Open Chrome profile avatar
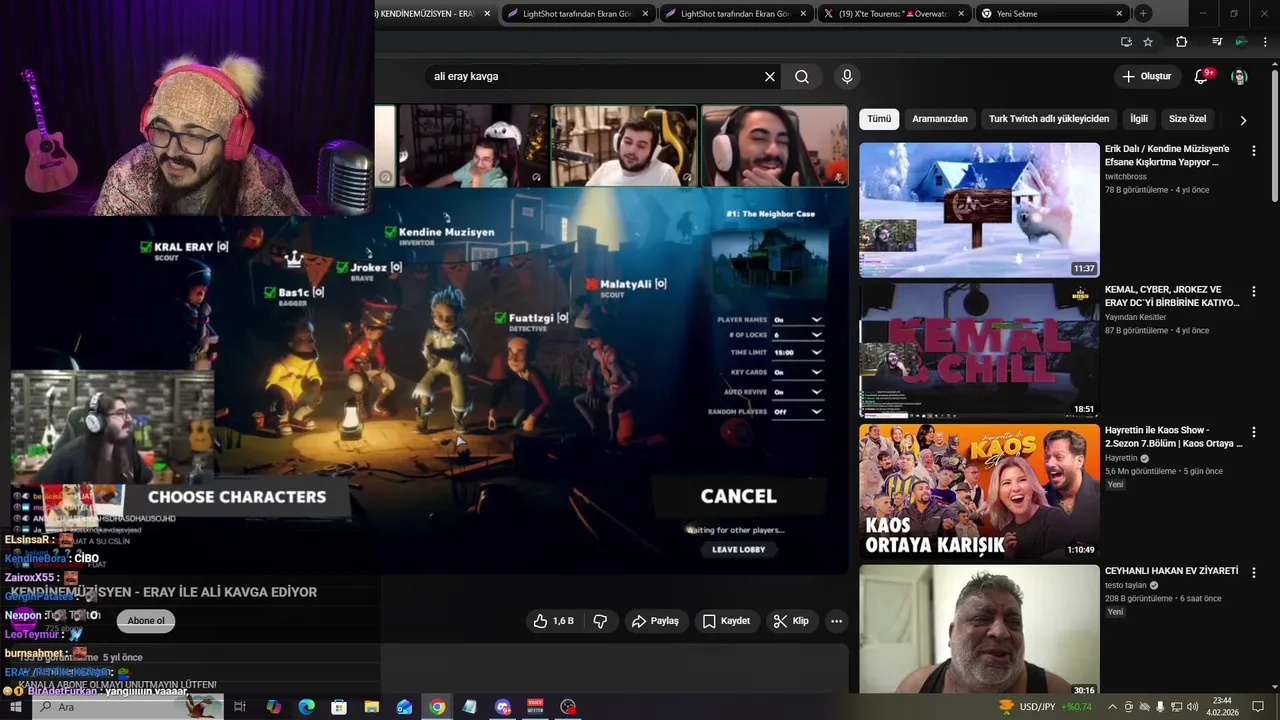Viewport: 1280px width, 720px height. pos(1240,42)
